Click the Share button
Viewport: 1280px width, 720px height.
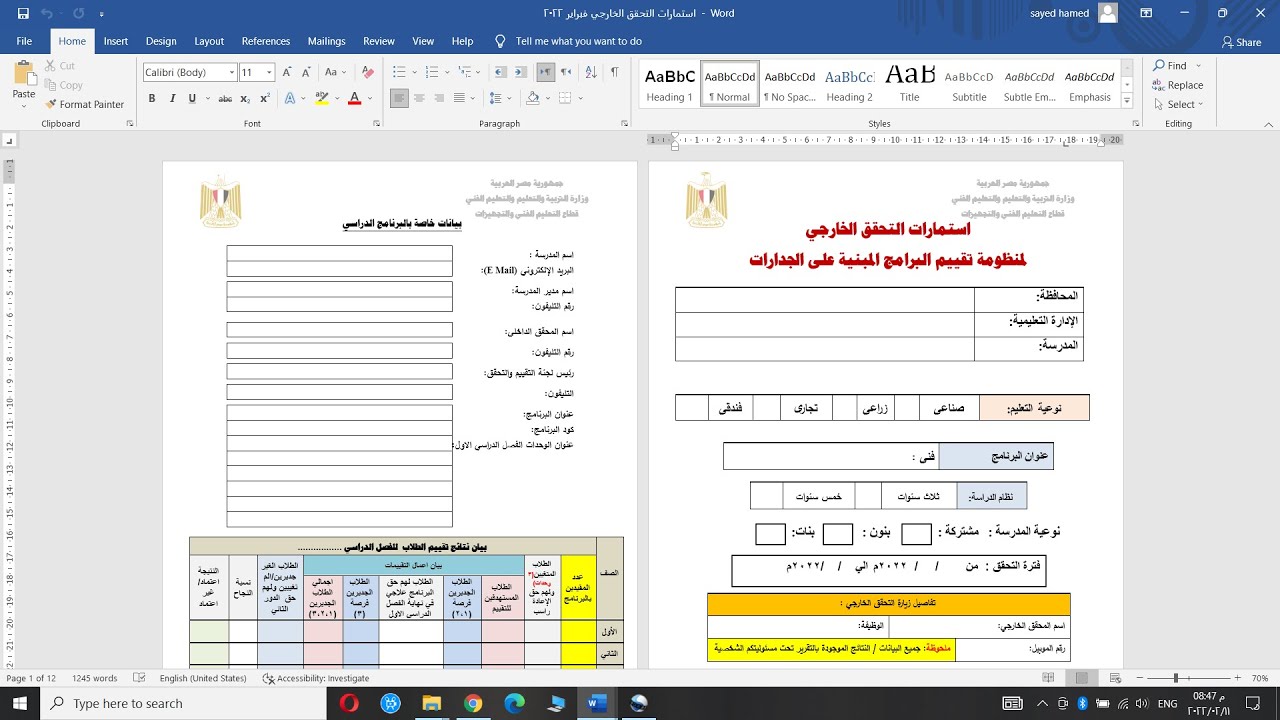(1241, 42)
